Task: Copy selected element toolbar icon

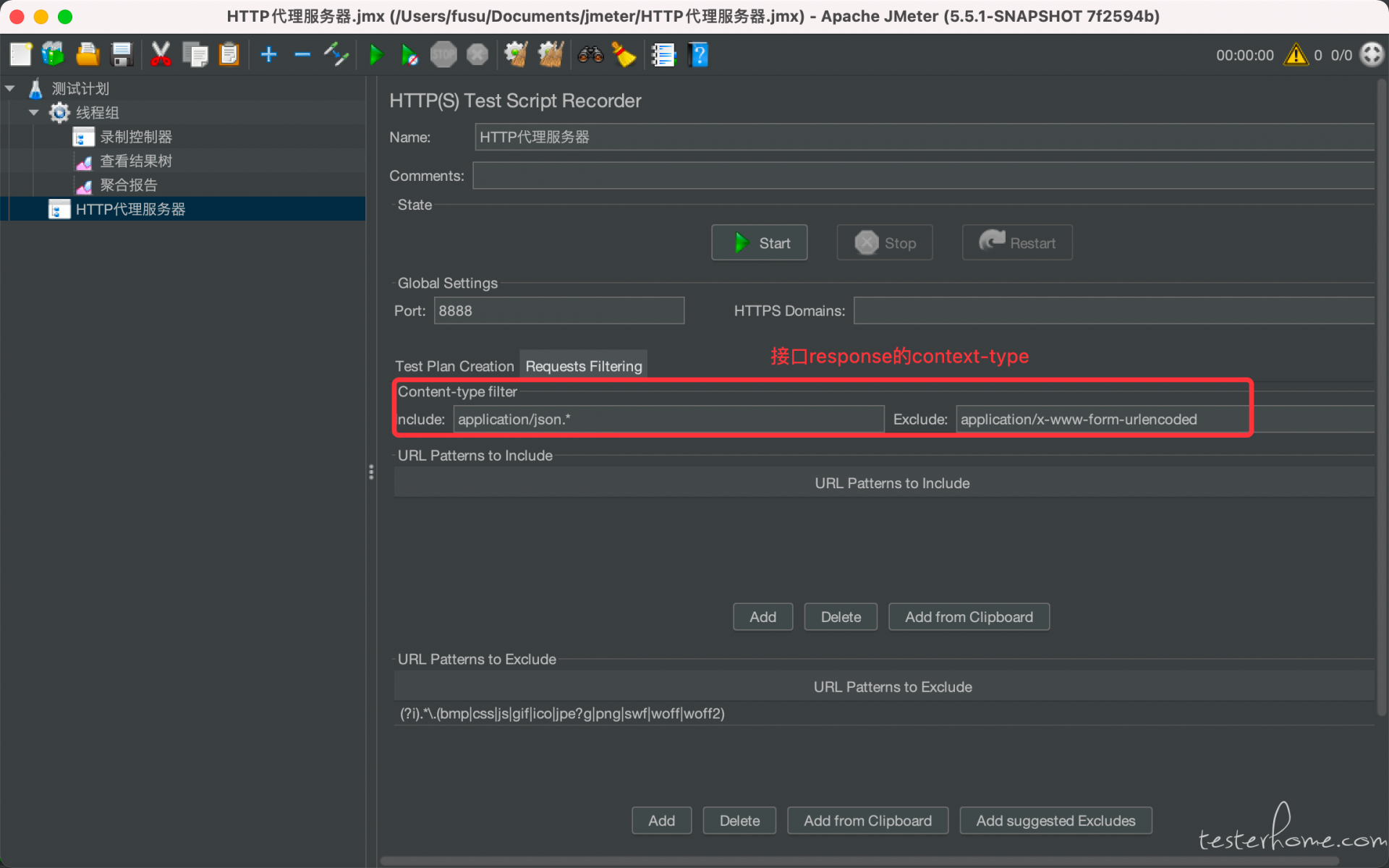Action: 195,55
